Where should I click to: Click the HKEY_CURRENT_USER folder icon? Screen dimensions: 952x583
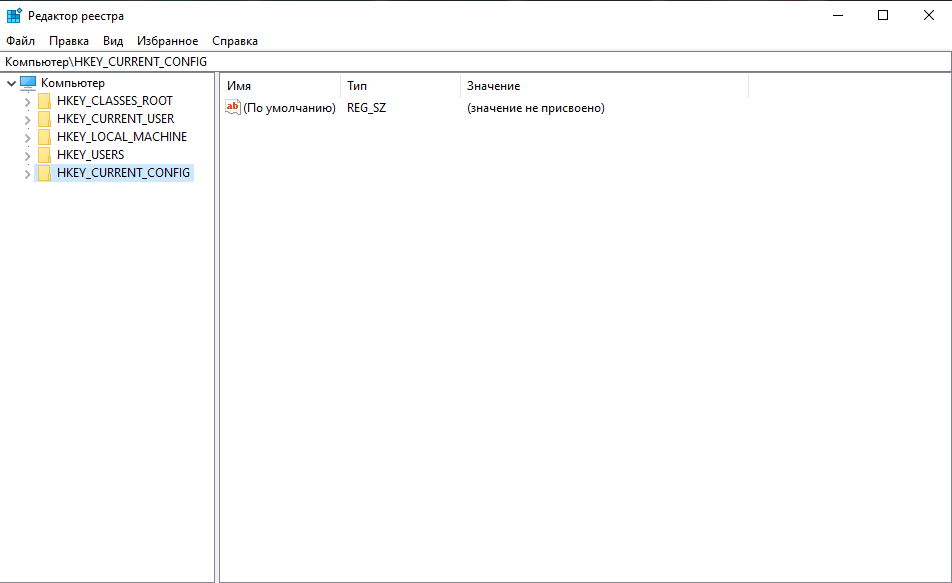44,119
